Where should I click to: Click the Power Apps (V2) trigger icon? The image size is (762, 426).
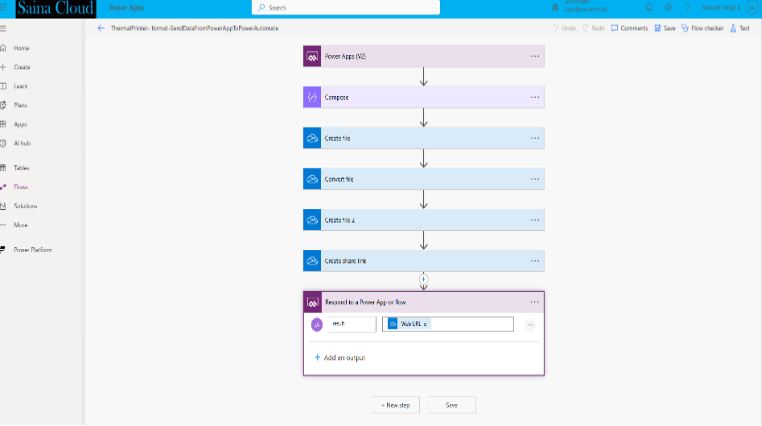pyautogui.click(x=311, y=57)
